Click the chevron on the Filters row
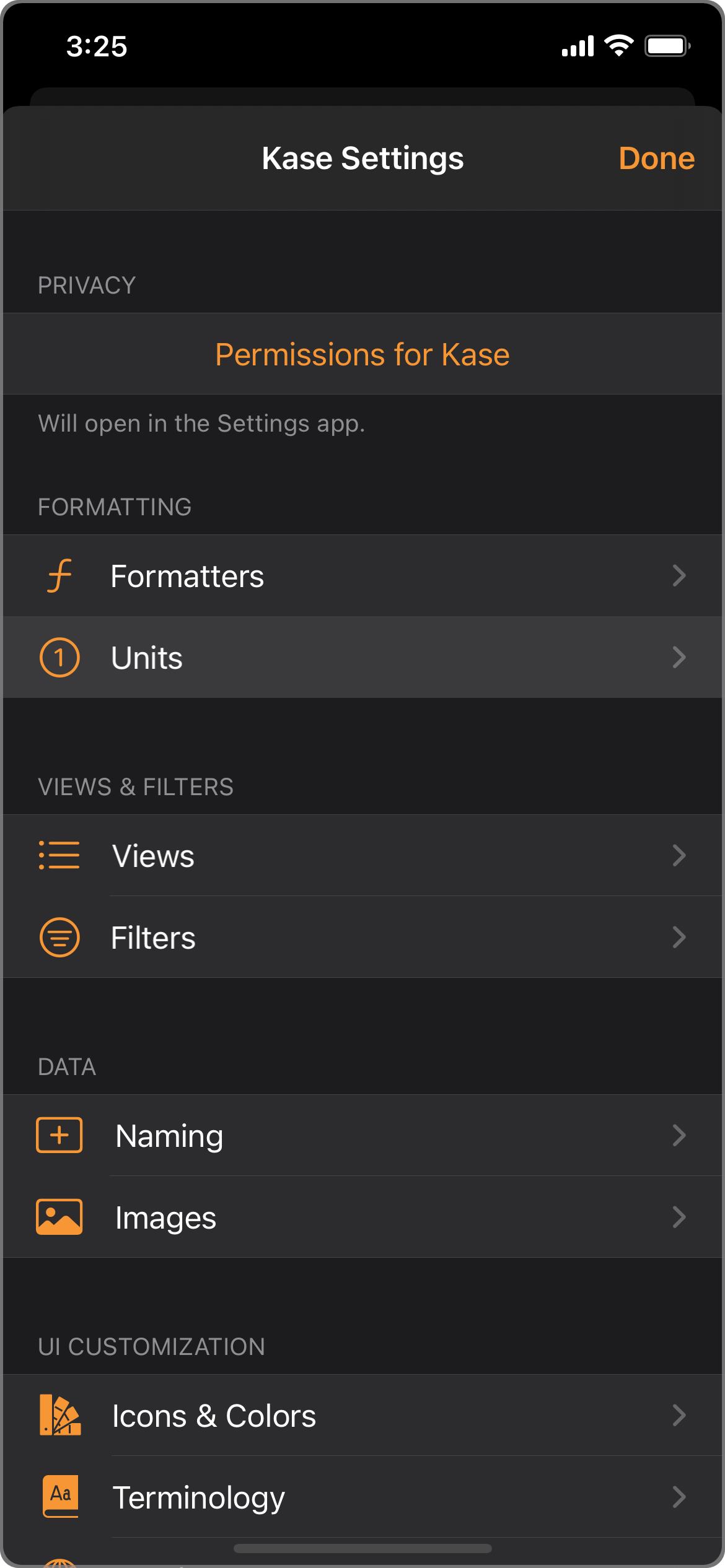The width and height of the screenshot is (725, 1568). click(679, 937)
